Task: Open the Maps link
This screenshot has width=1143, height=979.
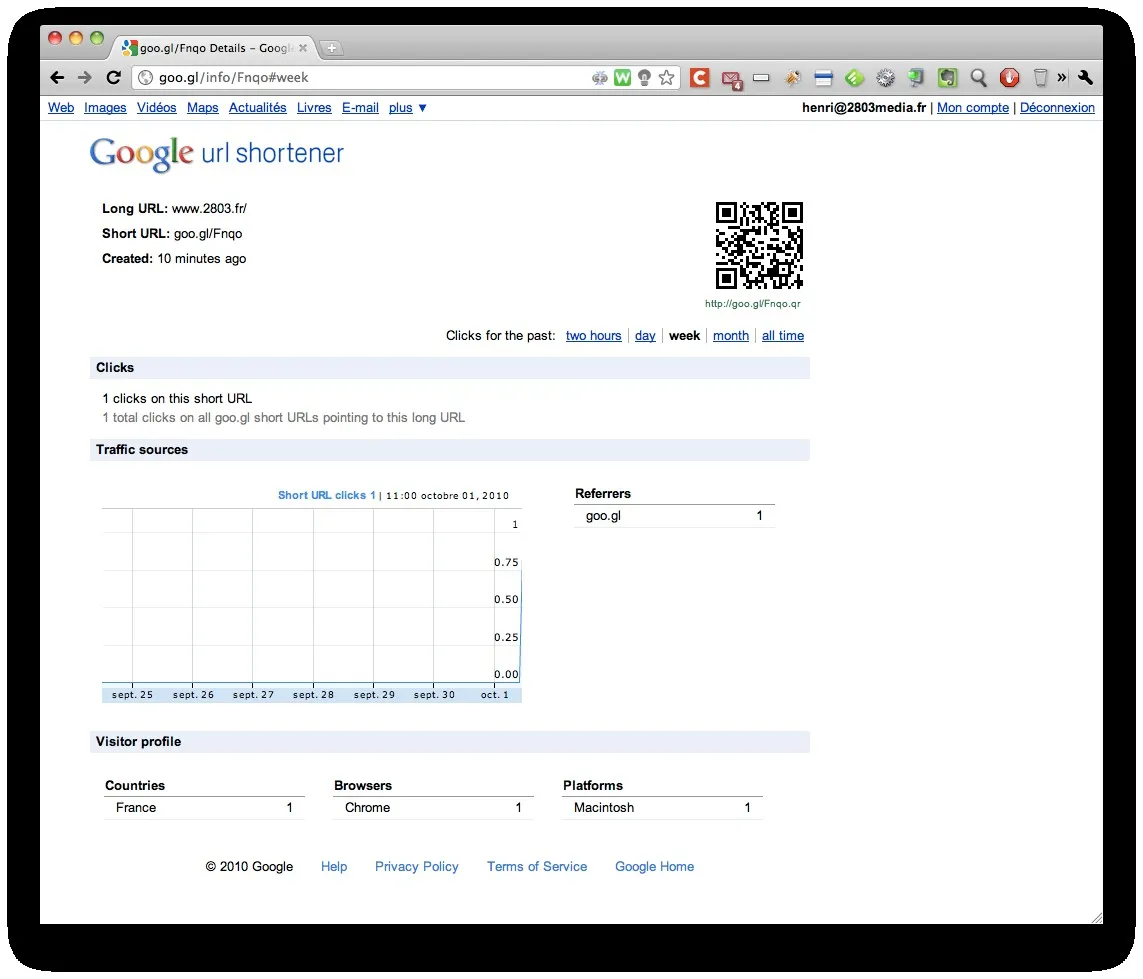Action: (x=203, y=108)
